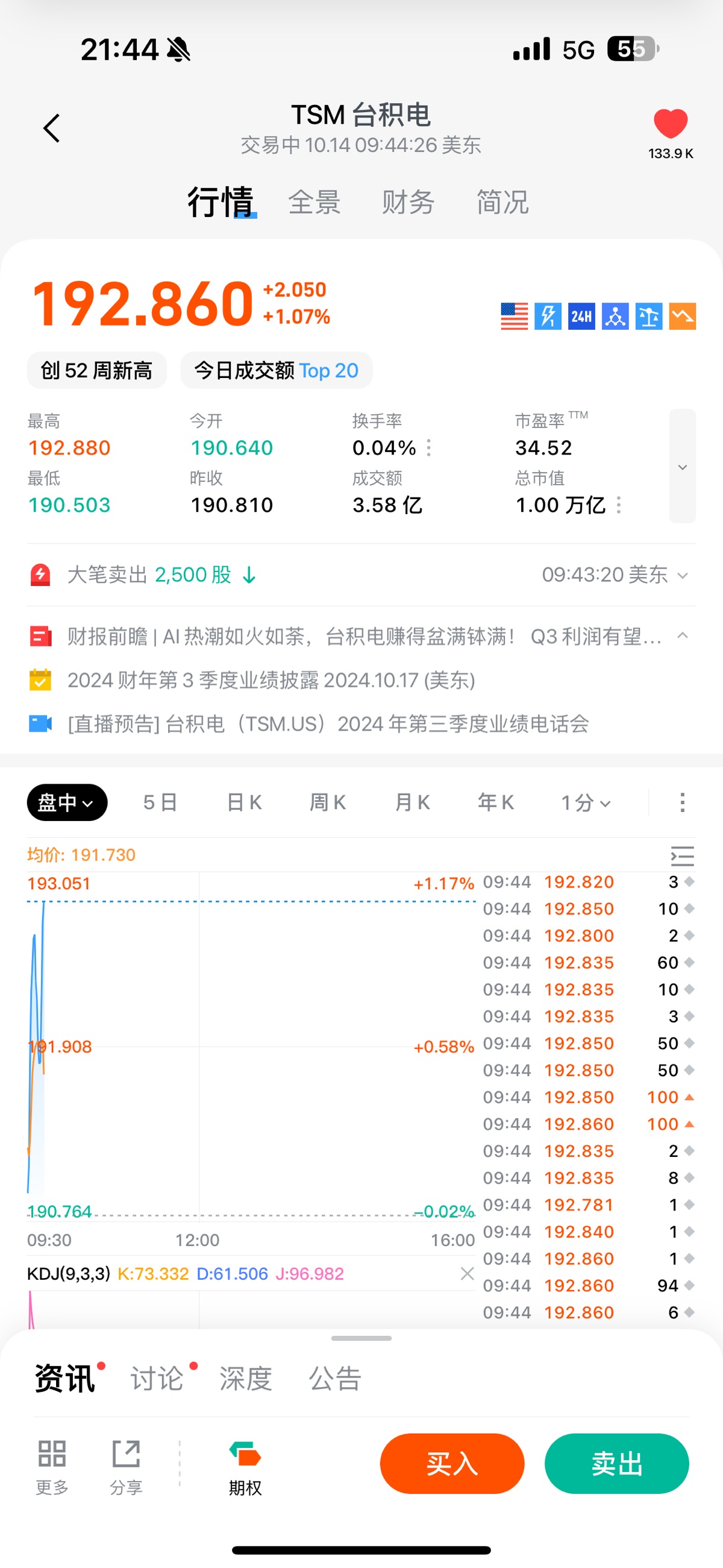
Task: Tap the yellow calendar event icon
Action: 40,680
